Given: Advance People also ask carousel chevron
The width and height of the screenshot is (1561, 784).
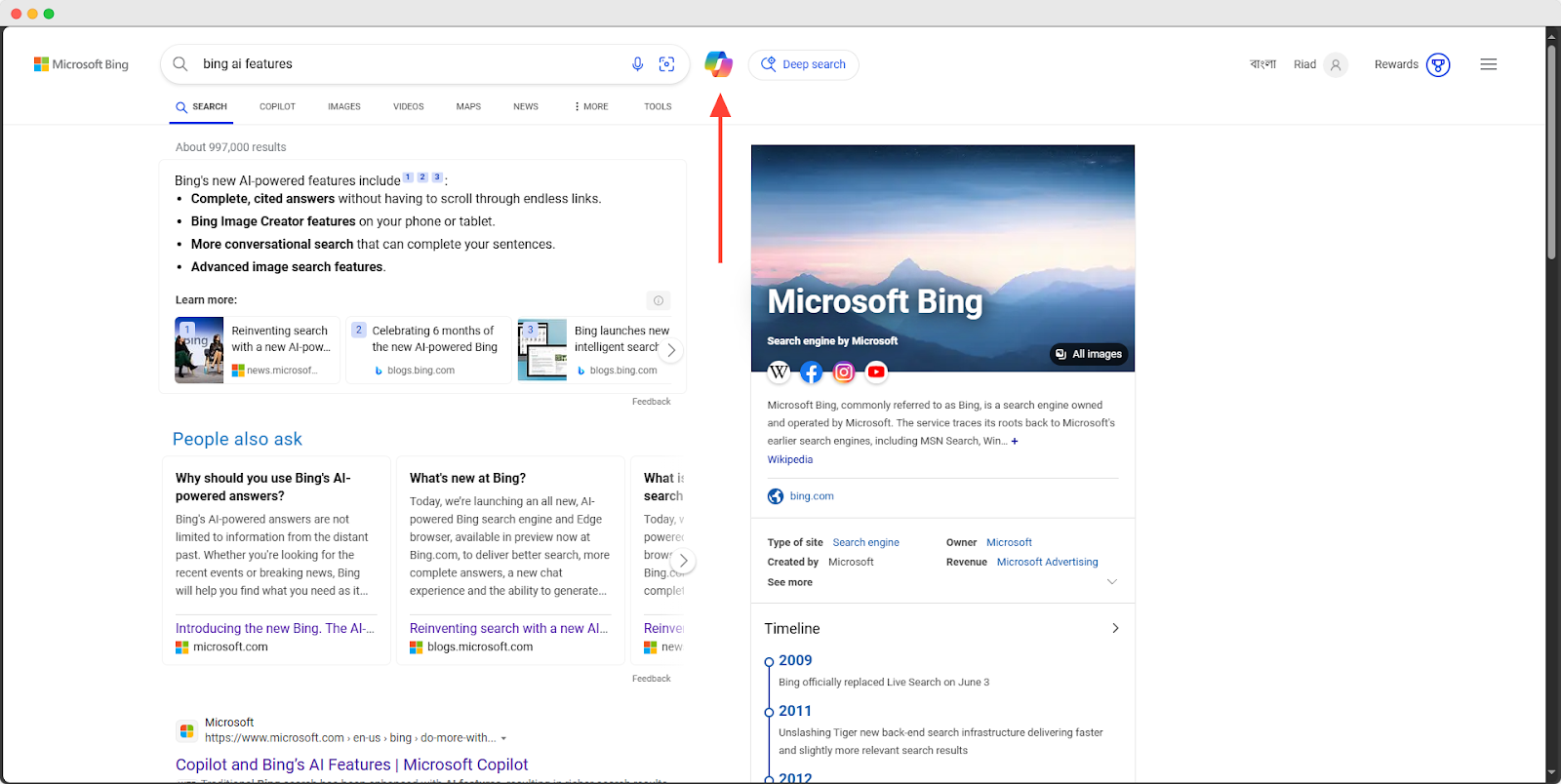Looking at the screenshot, I should (684, 561).
